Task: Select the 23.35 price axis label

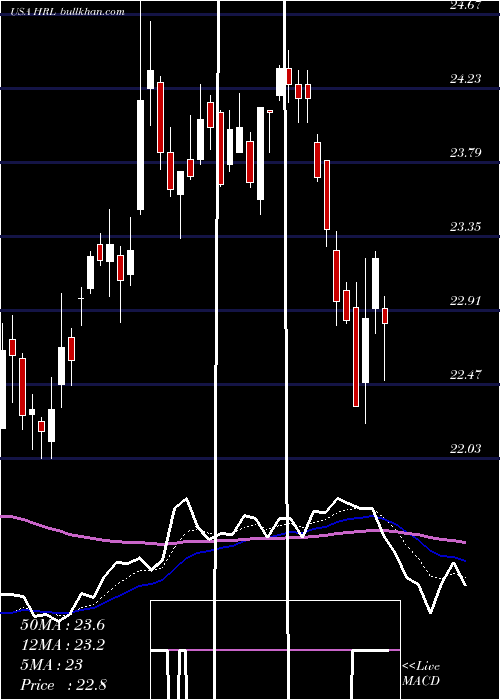Action: click(x=465, y=227)
